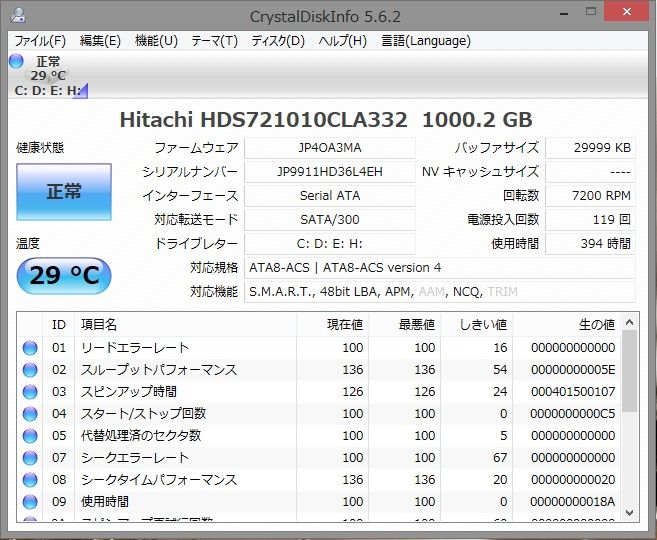
Task: Click status orb for row 01 リードエラーレート
Action: click(30, 348)
